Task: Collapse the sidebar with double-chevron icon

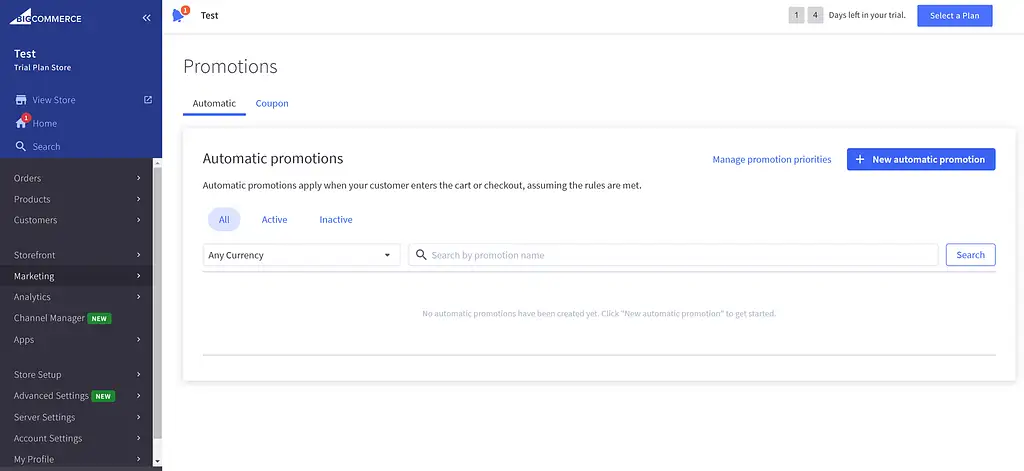Action: pyautogui.click(x=146, y=18)
